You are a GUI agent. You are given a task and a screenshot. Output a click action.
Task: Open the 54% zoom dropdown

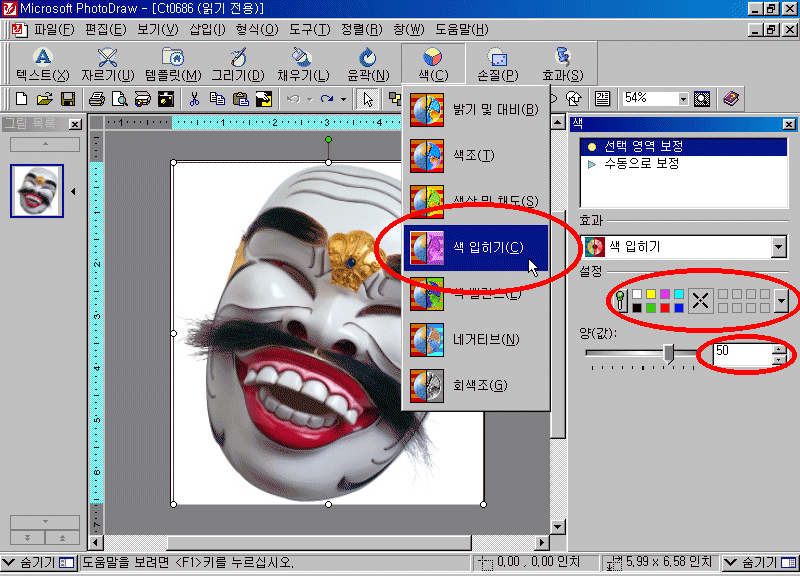click(x=683, y=99)
